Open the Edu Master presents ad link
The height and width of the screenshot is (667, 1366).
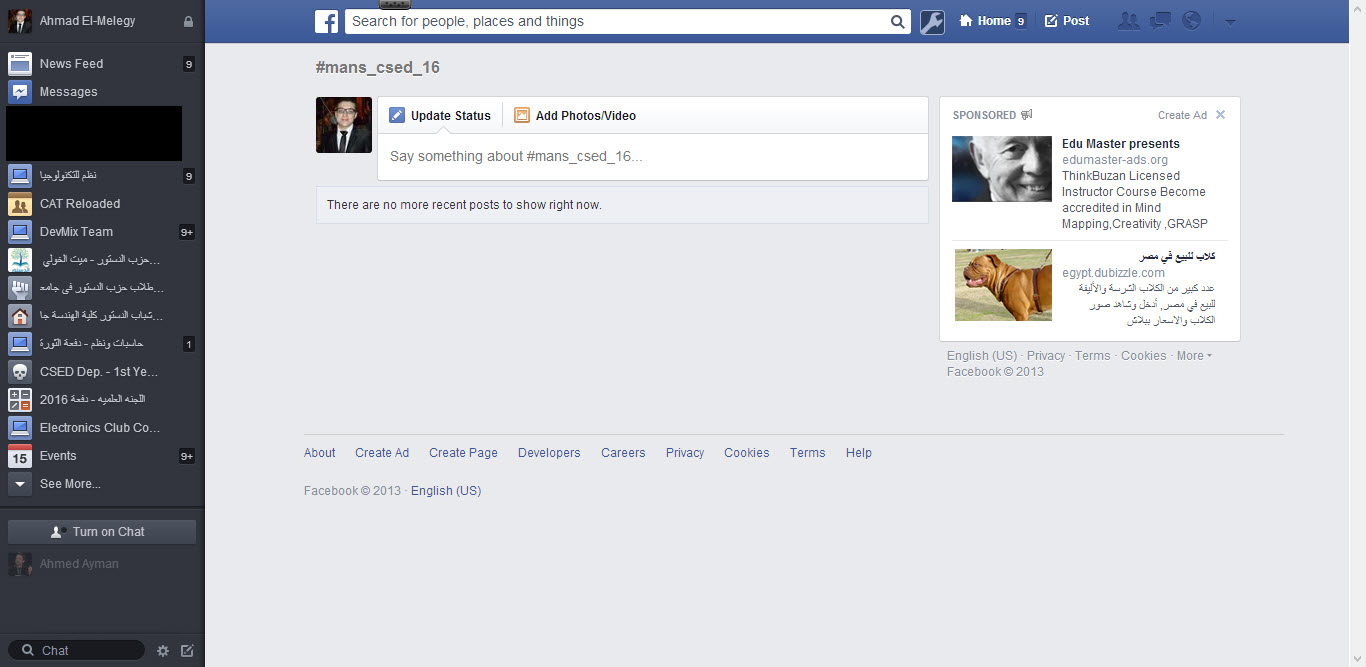1121,144
